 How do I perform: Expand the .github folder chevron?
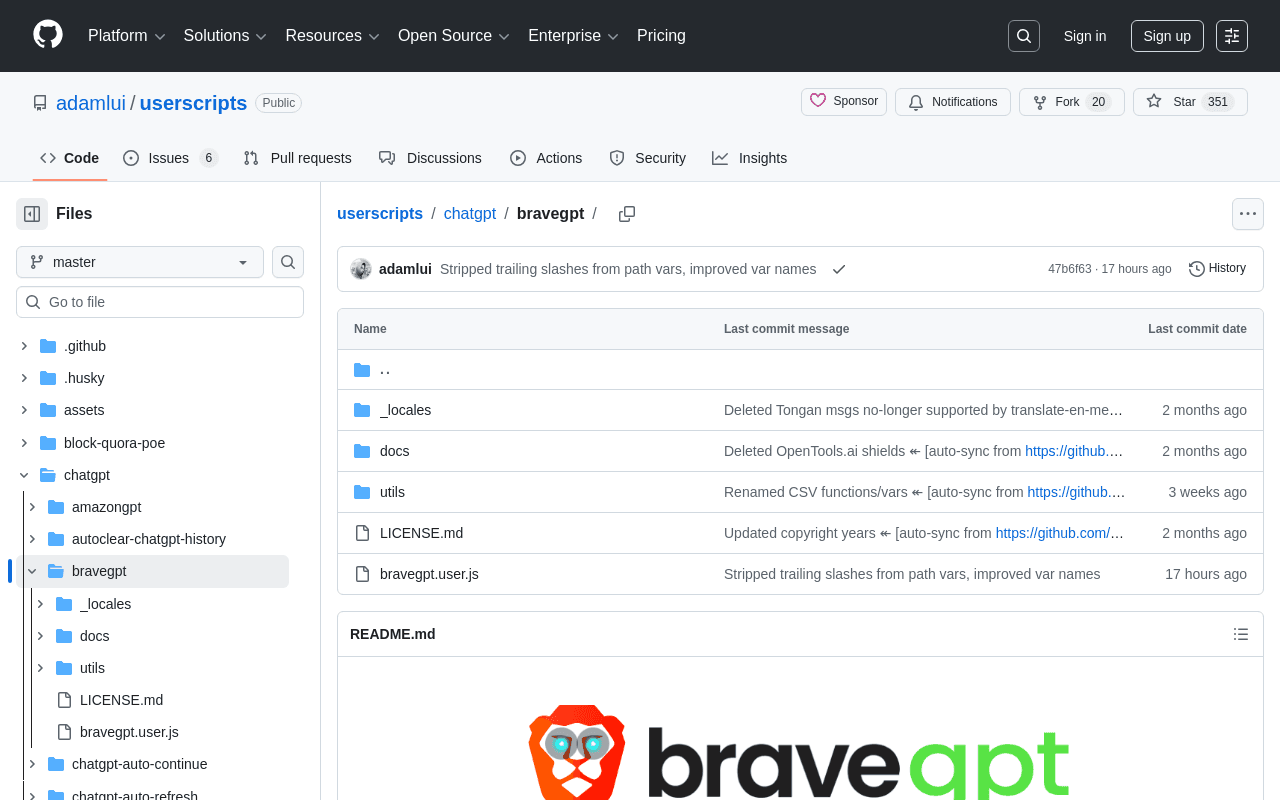point(24,346)
